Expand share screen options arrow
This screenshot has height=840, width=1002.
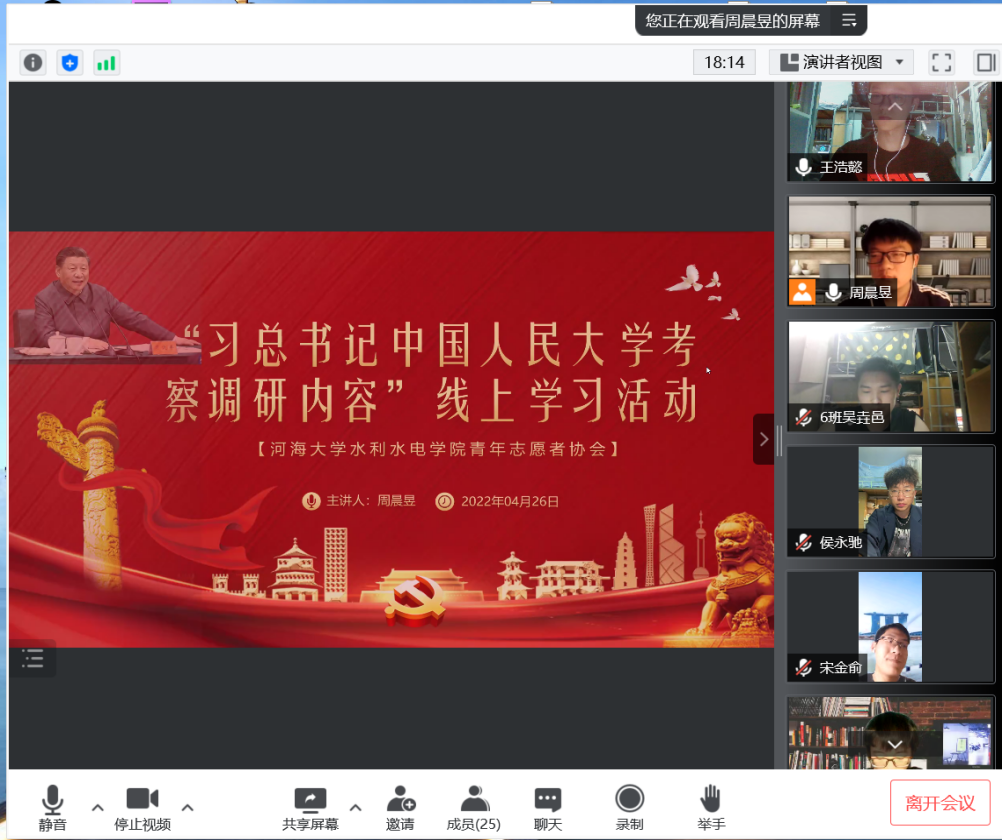(355, 807)
